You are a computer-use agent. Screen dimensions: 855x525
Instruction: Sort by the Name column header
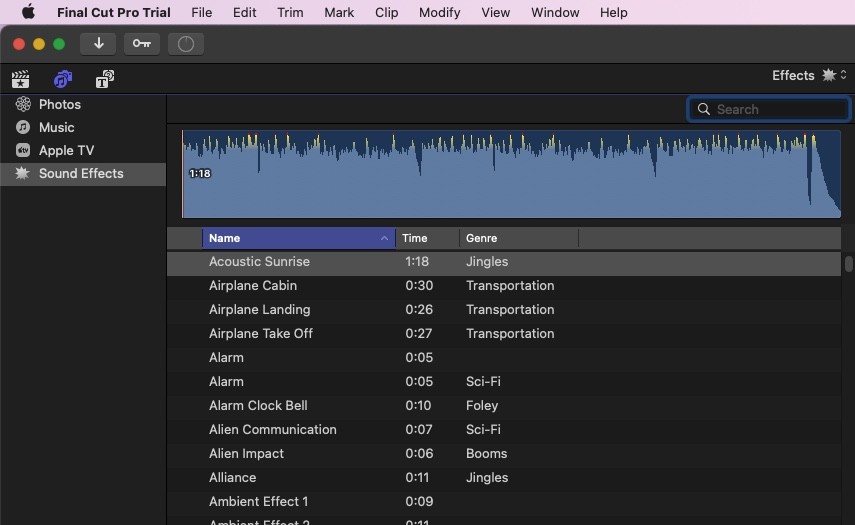click(x=296, y=238)
